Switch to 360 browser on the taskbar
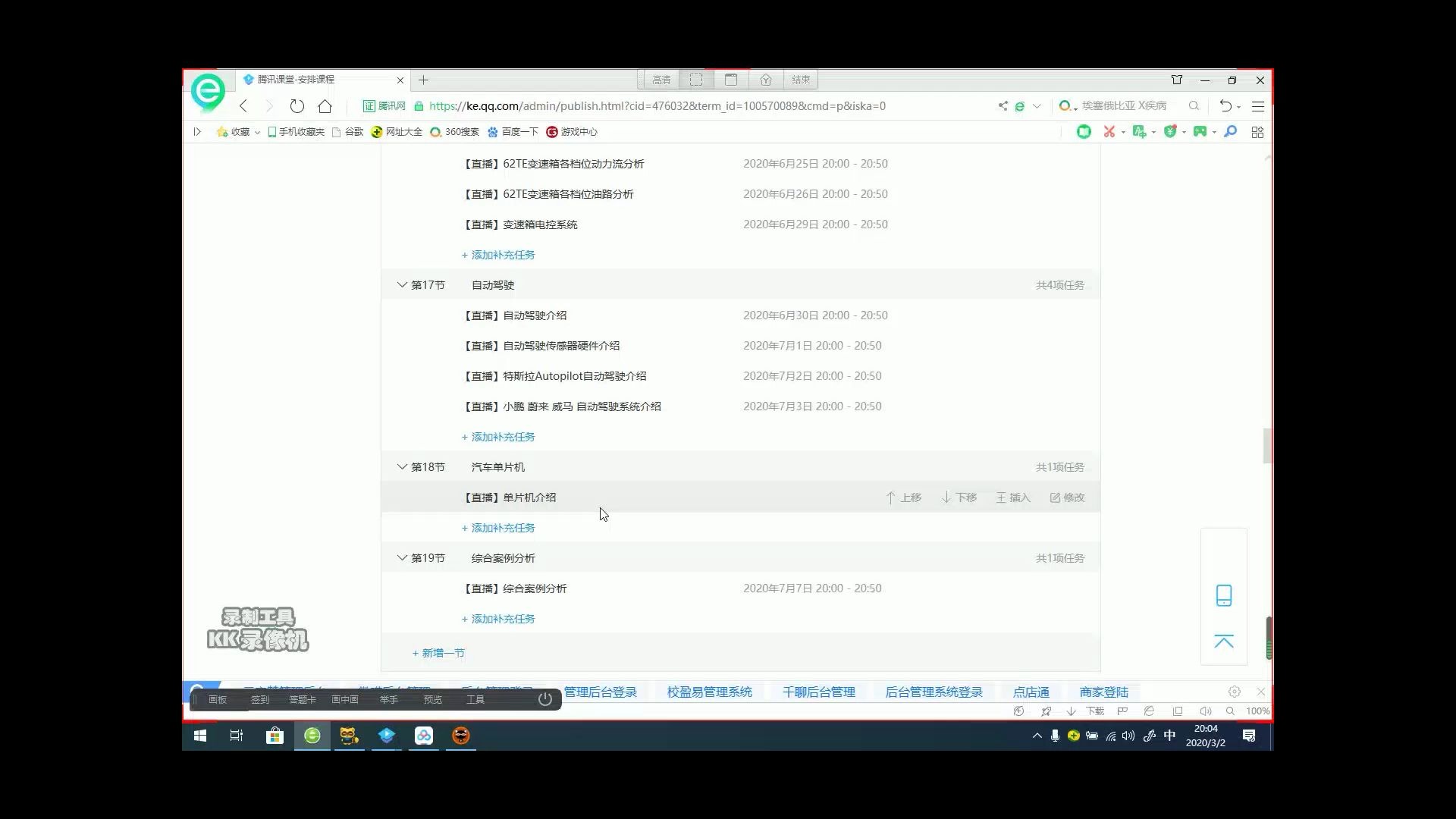 coord(312,736)
